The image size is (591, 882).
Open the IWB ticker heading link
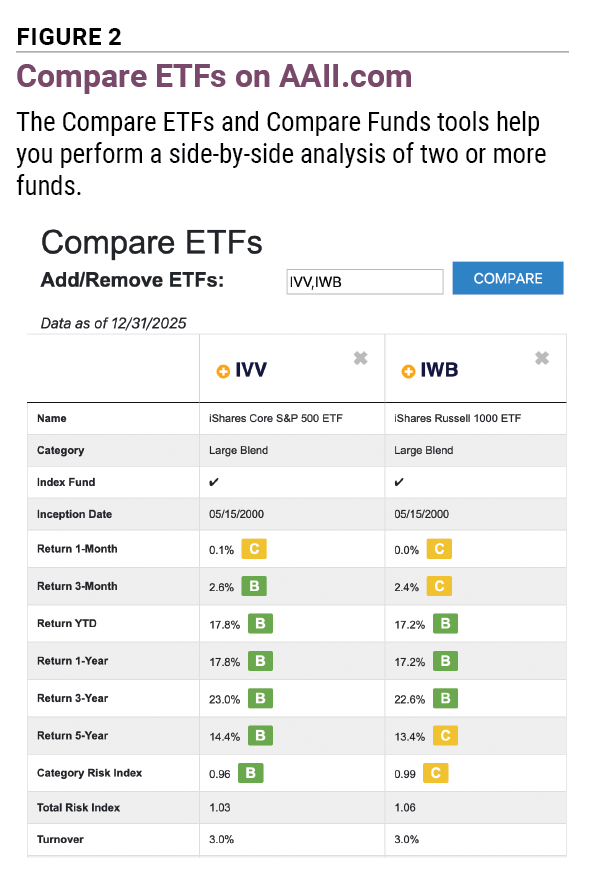(x=439, y=370)
